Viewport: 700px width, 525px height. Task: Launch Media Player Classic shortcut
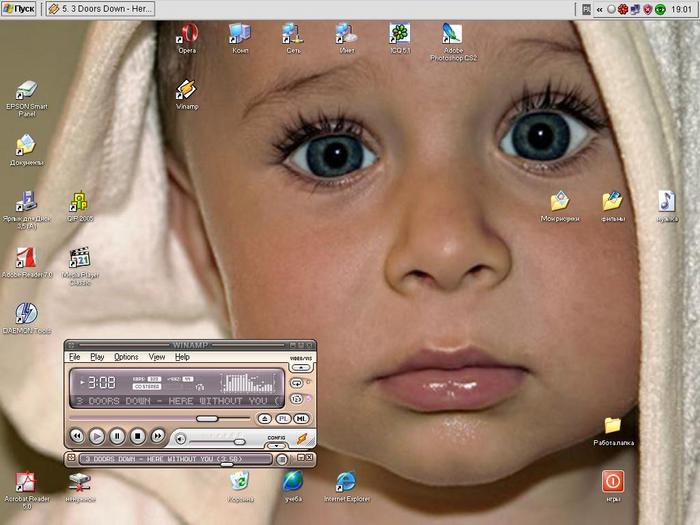pos(80,266)
